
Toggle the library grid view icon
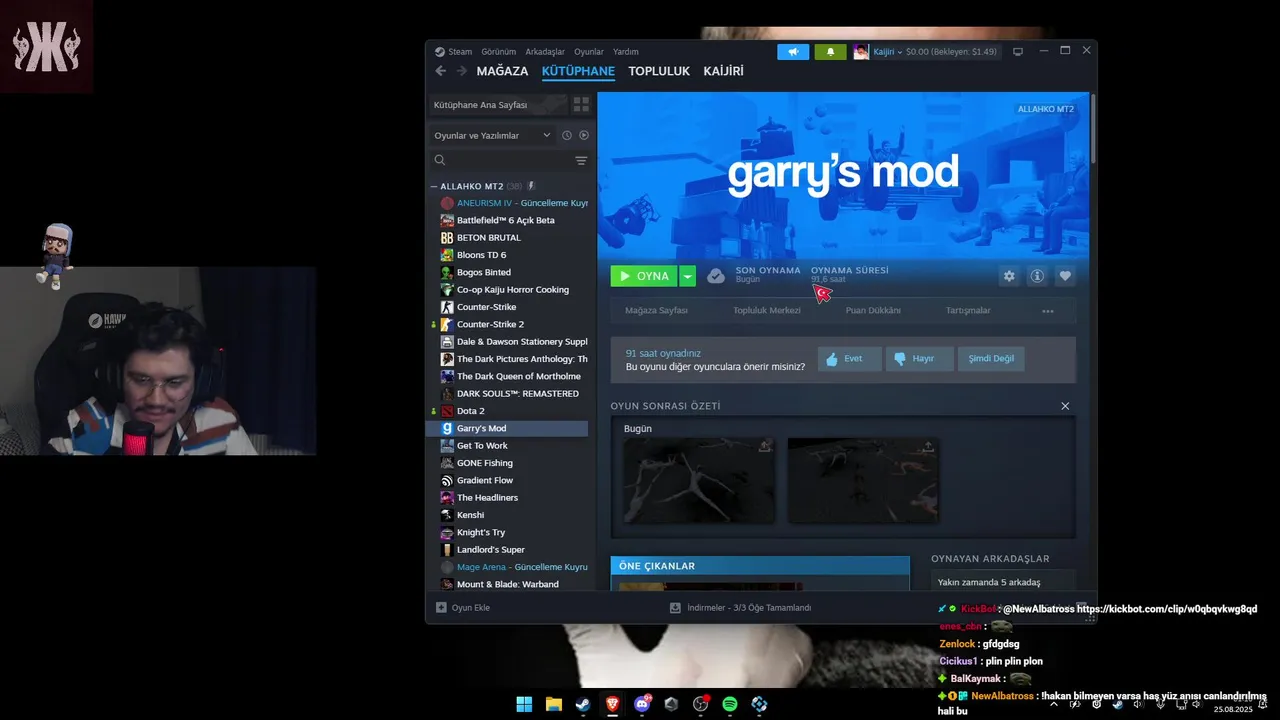click(581, 105)
